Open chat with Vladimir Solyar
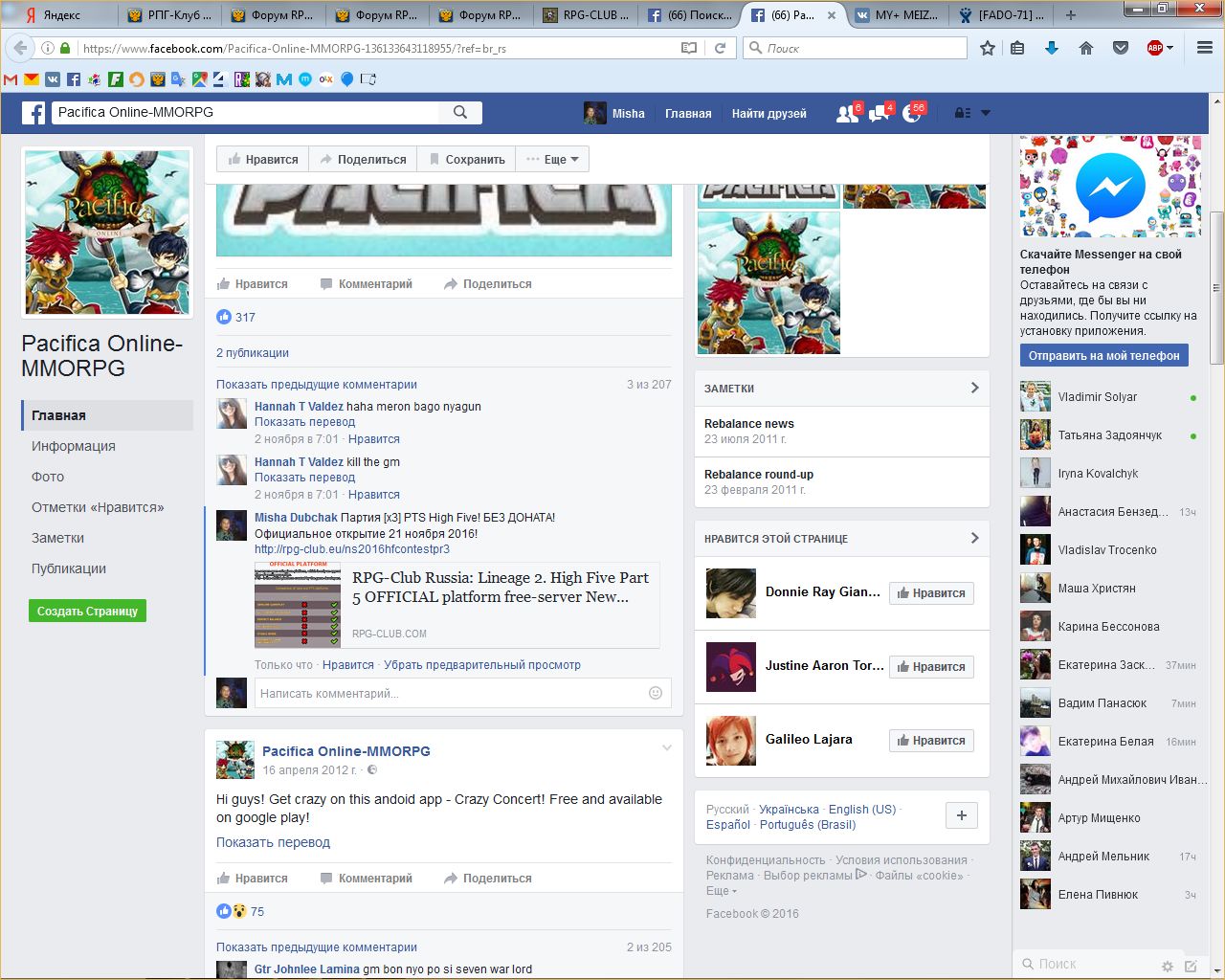 click(x=1110, y=397)
